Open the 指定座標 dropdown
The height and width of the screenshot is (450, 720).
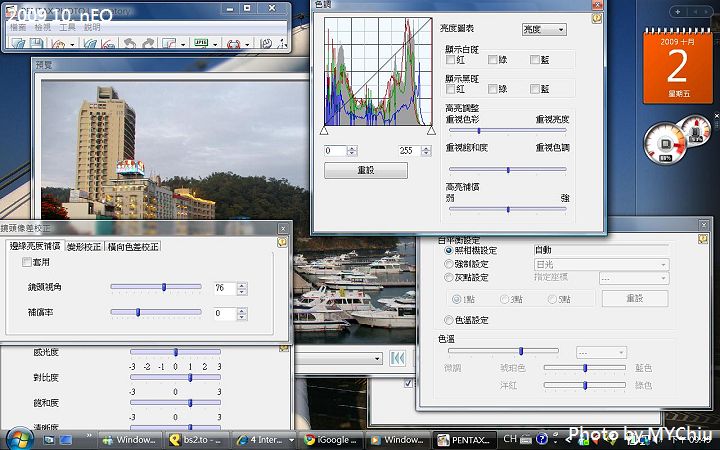(x=634, y=278)
